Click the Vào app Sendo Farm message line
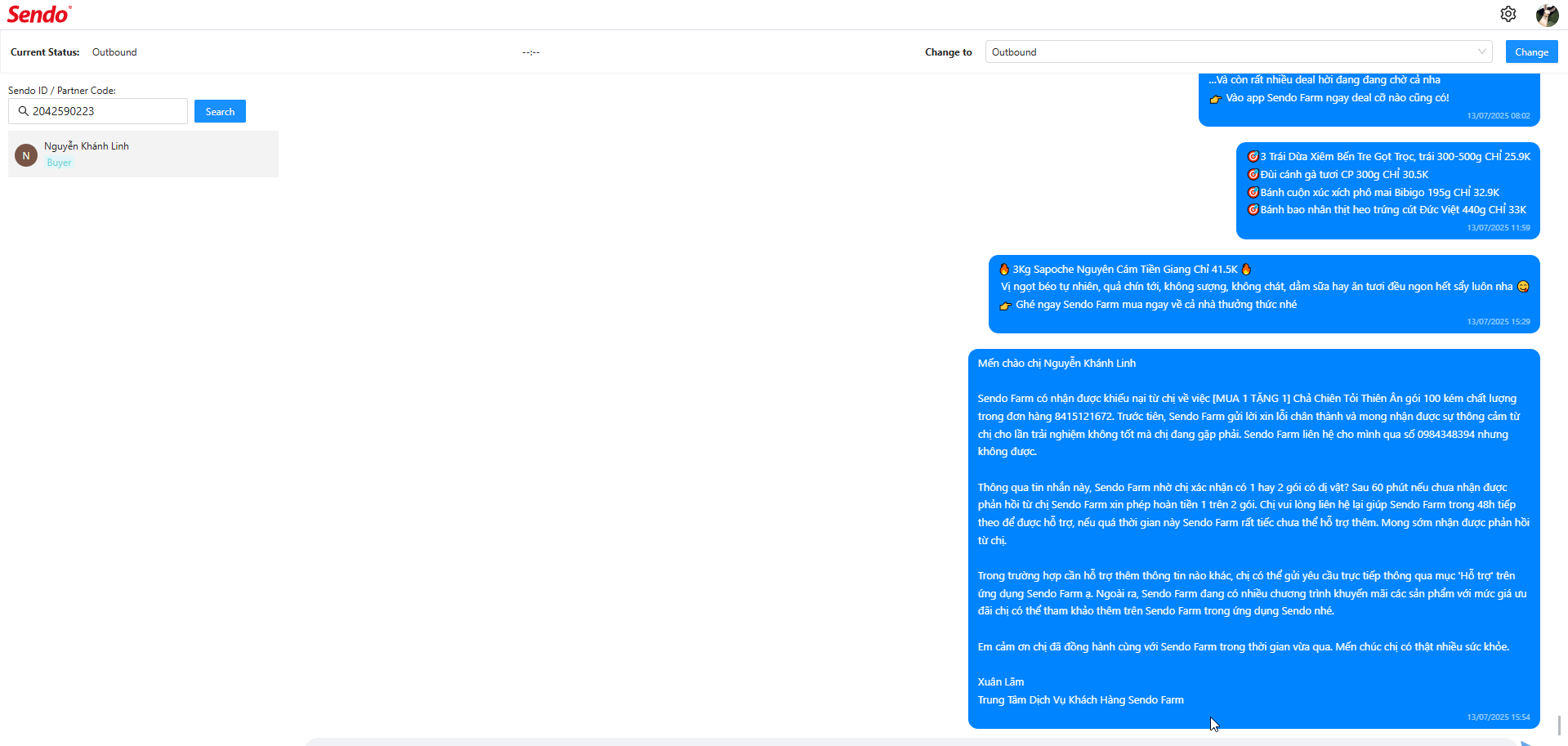The width and height of the screenshot is (1568, 746). tap(1329, 98)
